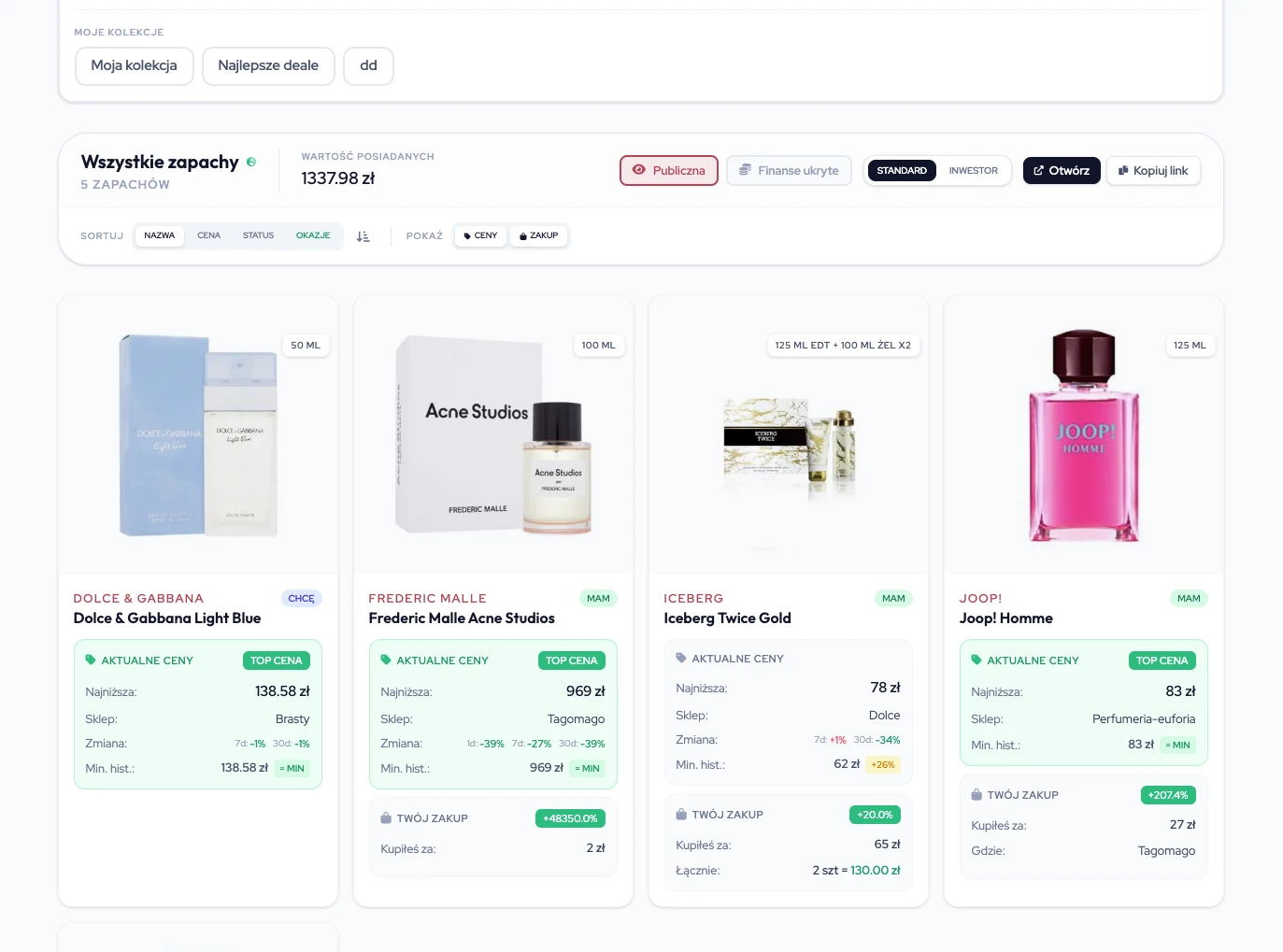1283x952 pixels.
Task: Toggle ZAKUP display filter
Action: click(x=538, y=235)
